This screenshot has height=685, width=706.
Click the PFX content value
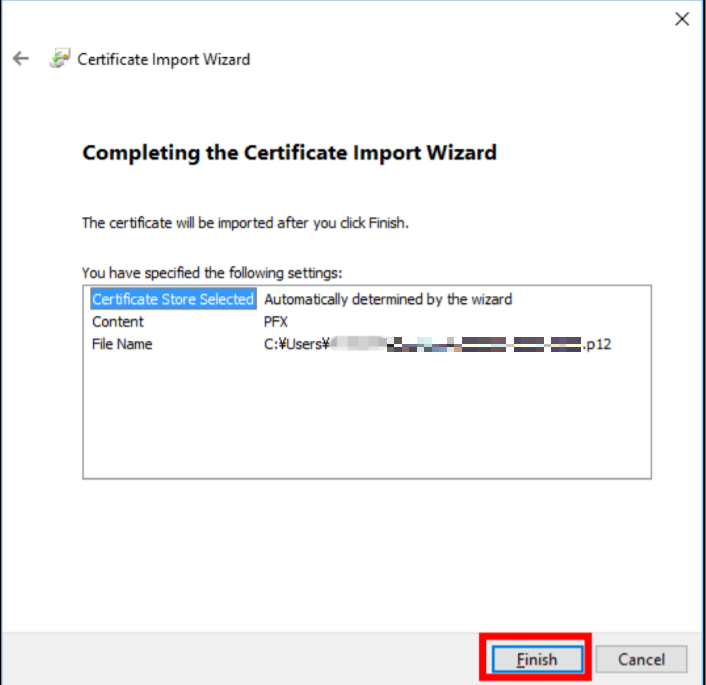coord(277,322)
